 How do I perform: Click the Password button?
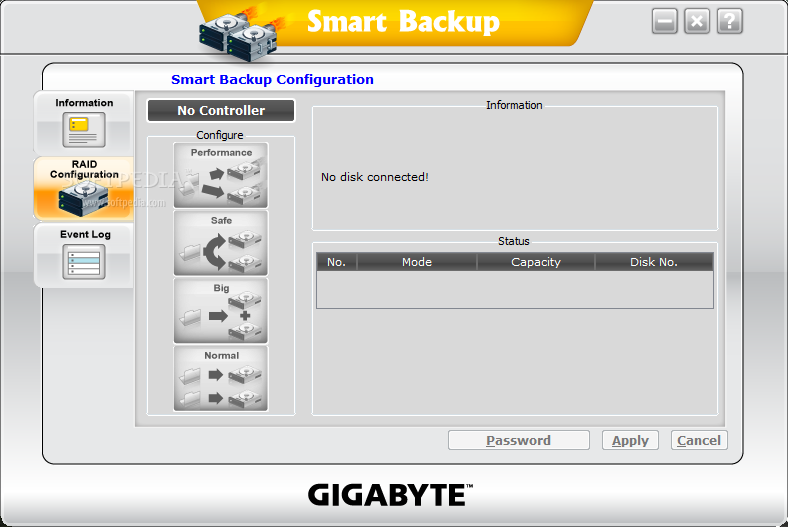[x=519, y=440]
